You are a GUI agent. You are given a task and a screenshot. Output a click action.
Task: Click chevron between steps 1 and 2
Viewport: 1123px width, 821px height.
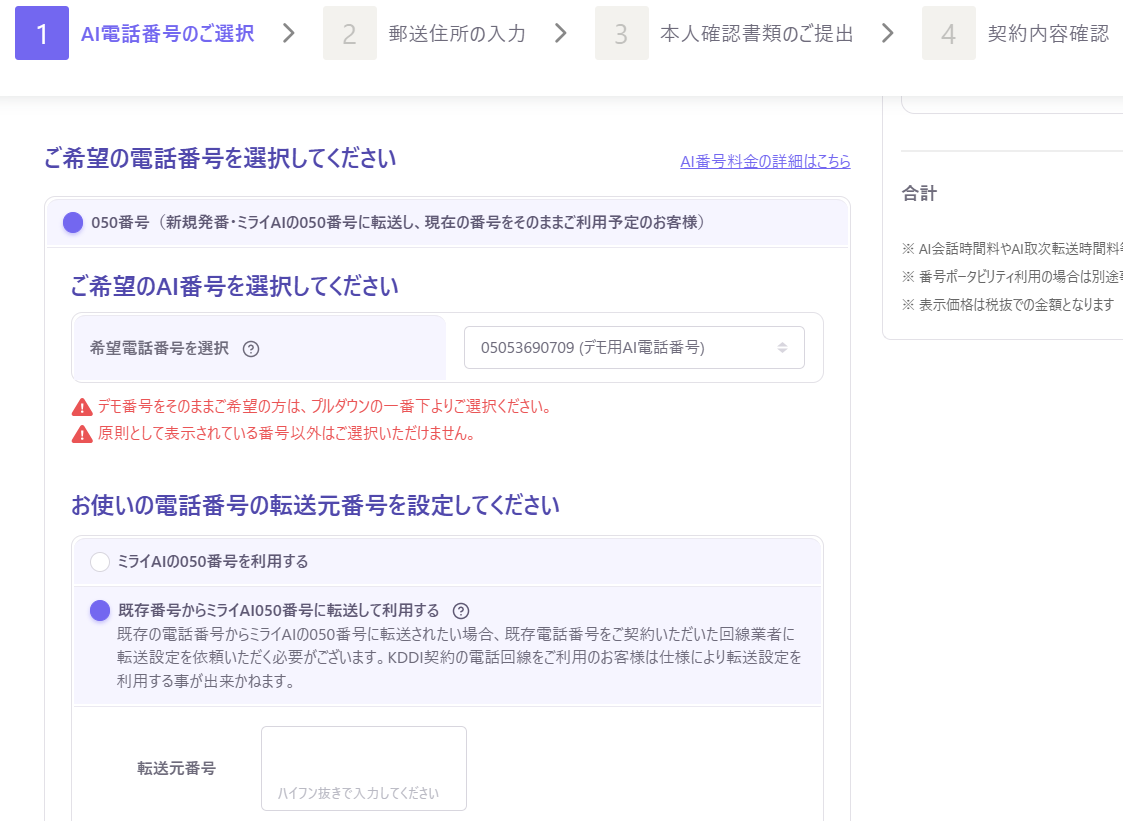pos(289,33)
